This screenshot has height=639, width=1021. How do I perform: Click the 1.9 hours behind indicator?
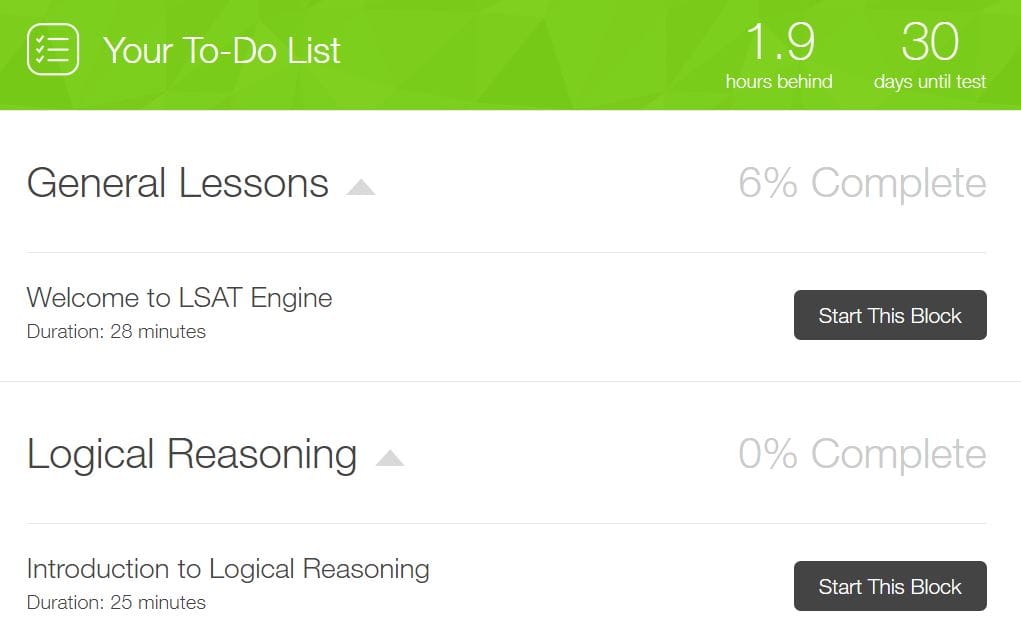pyautogui.click(x=780, y=55)
